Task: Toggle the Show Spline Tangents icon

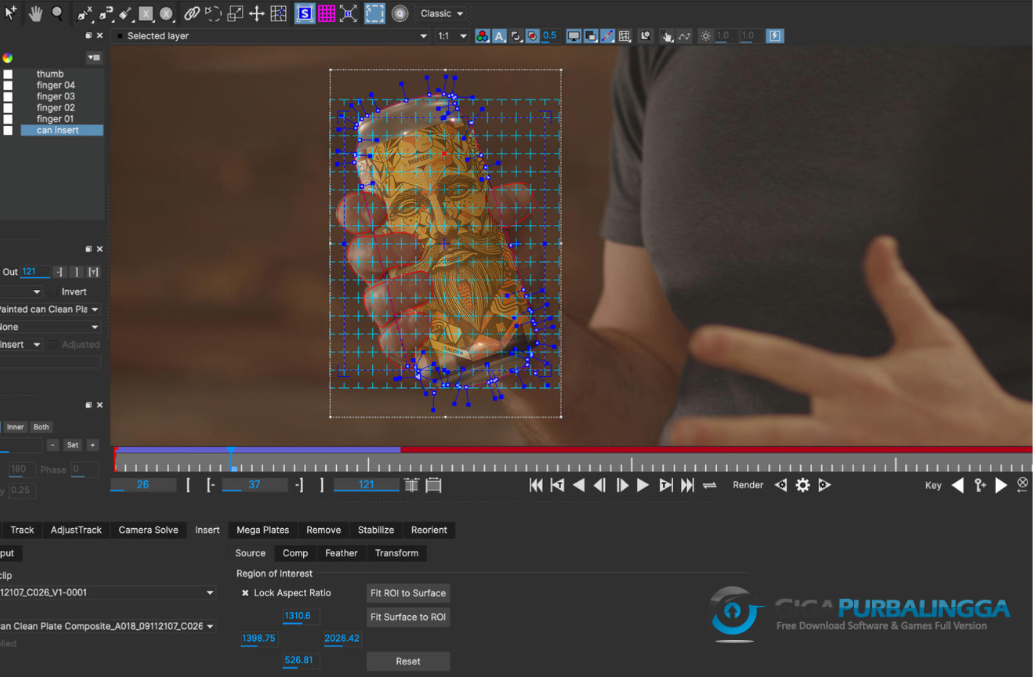Action: pyautogui.click(x=607, y=36)
